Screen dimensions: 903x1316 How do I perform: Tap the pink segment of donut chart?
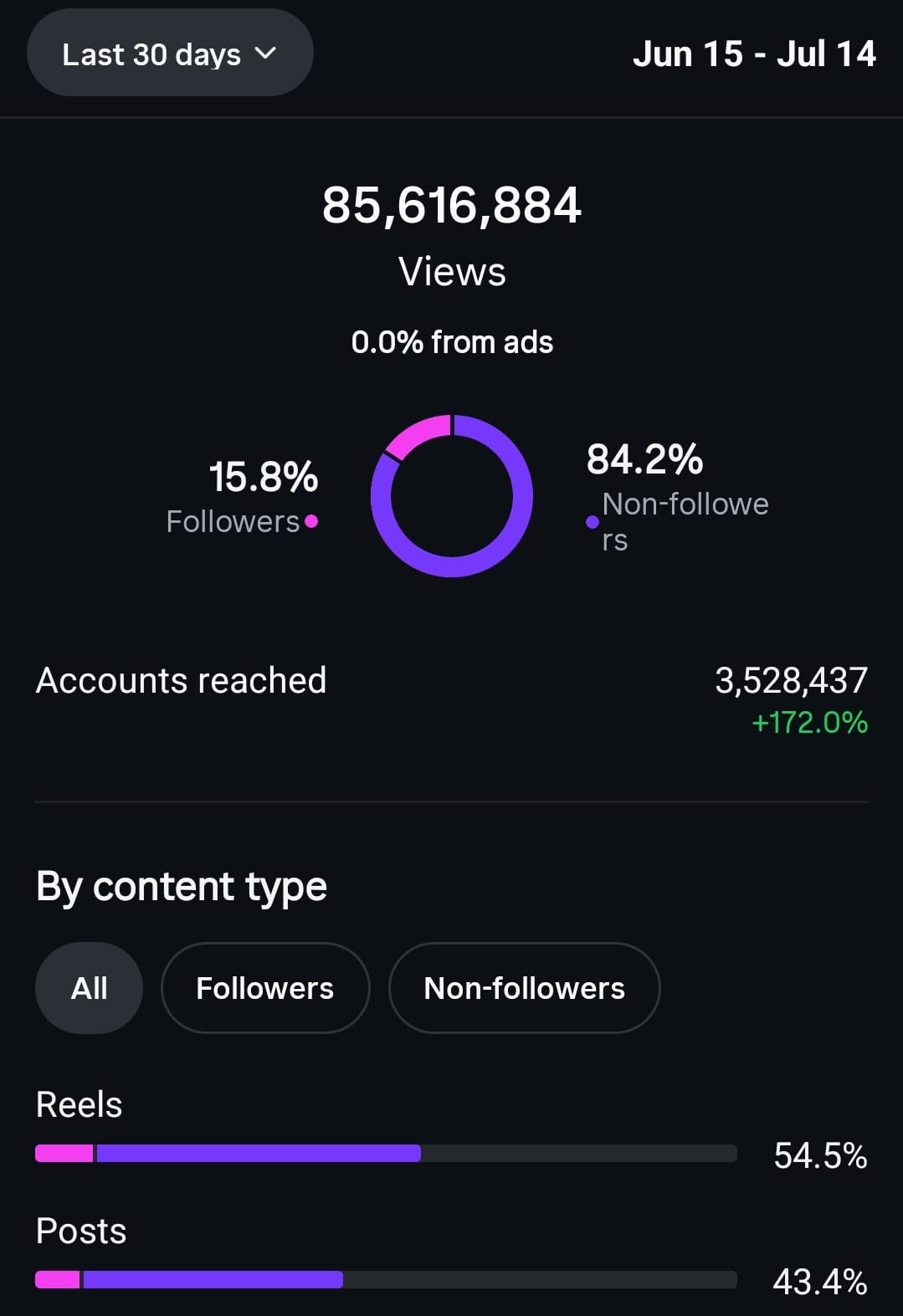(x=415, y=433)
